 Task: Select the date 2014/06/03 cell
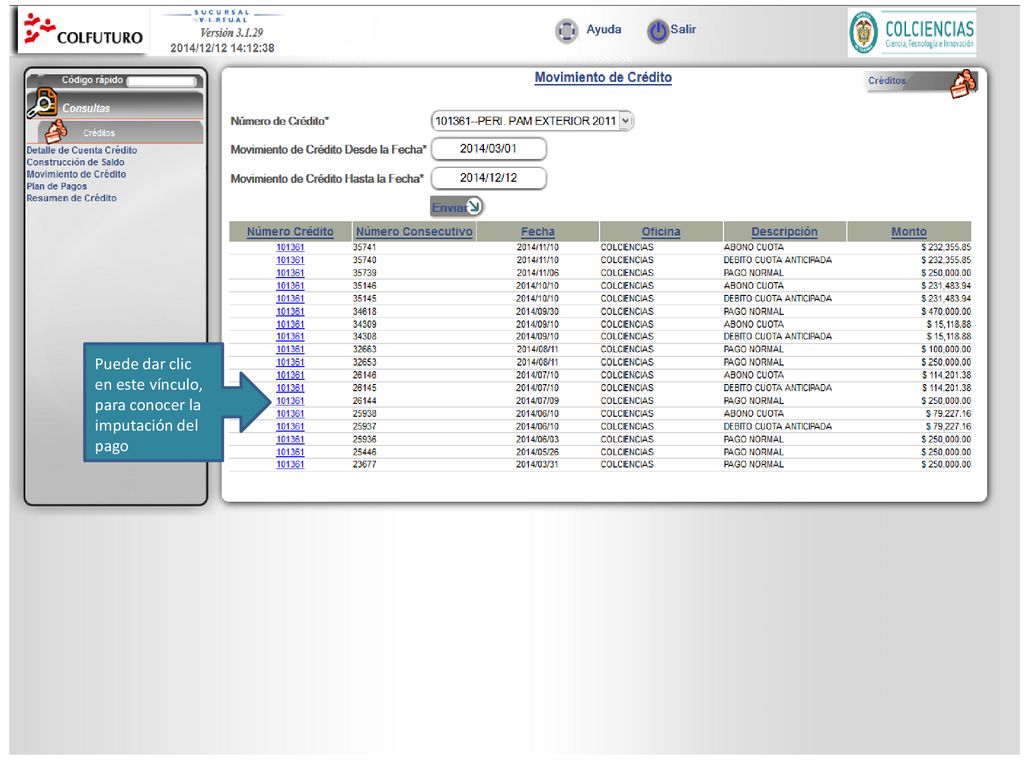click(x=537, y=440)
